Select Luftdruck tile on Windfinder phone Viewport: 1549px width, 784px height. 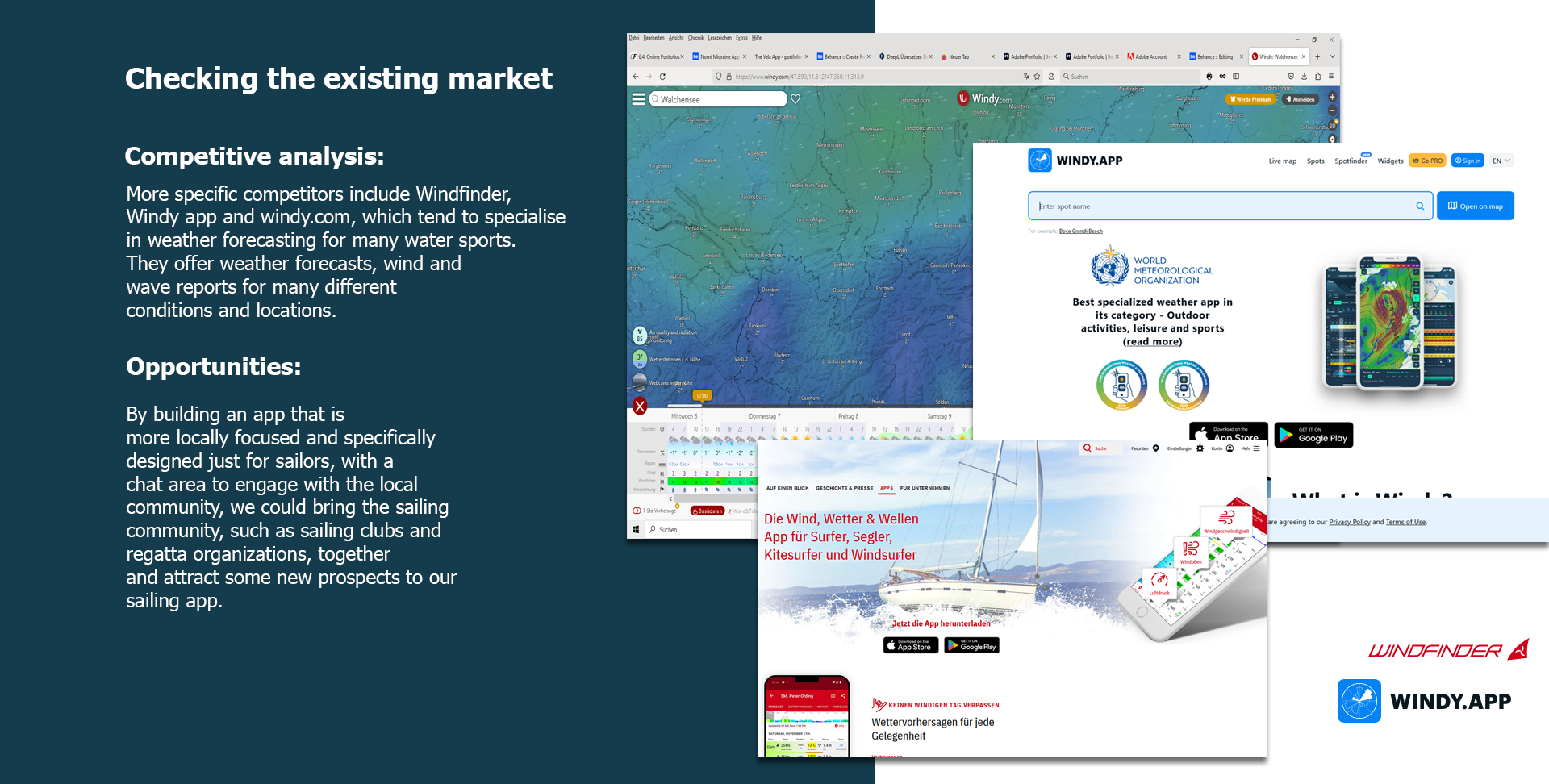coord(1159,584)
